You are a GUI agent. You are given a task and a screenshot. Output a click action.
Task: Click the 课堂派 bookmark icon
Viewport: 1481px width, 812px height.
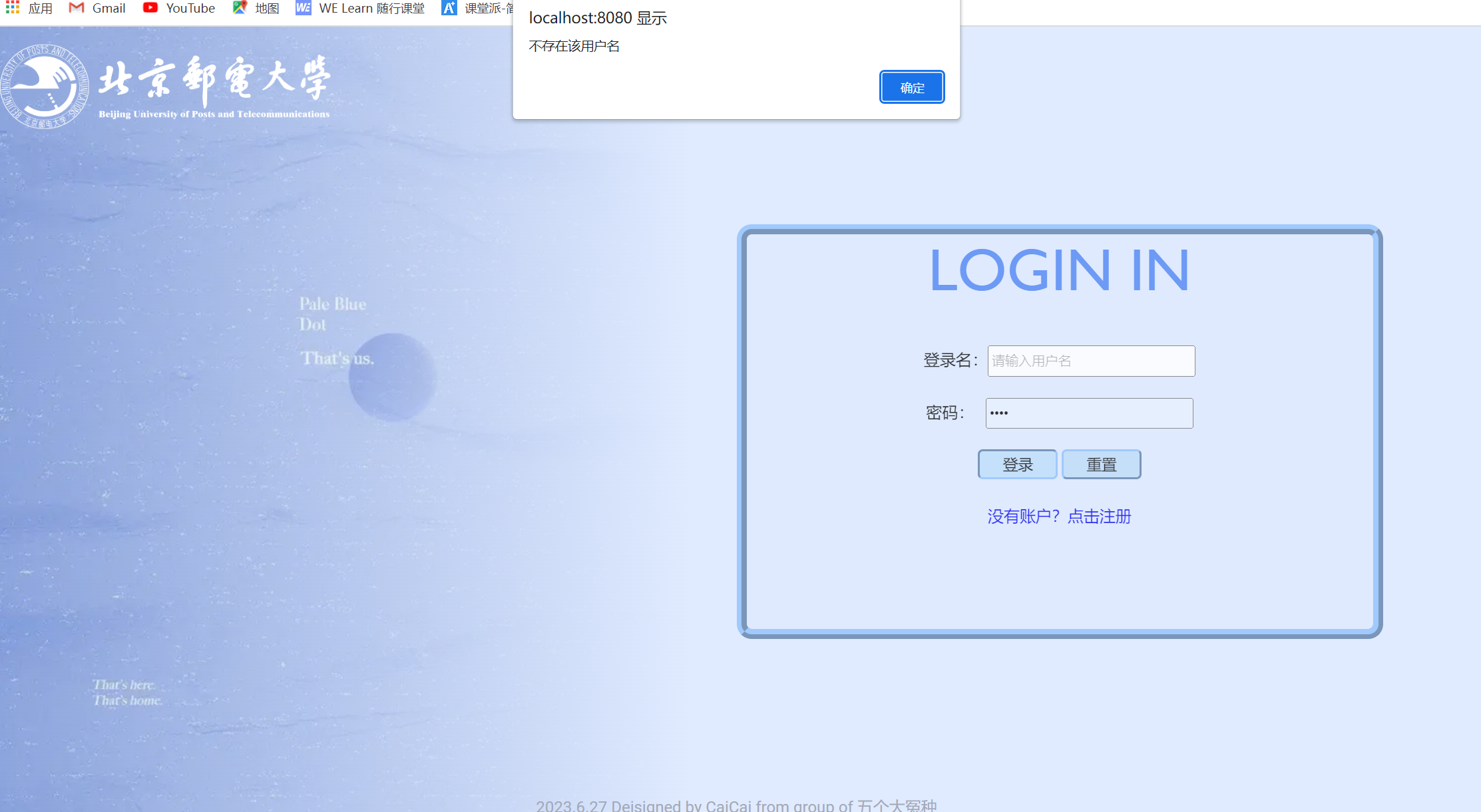point(450,8)
